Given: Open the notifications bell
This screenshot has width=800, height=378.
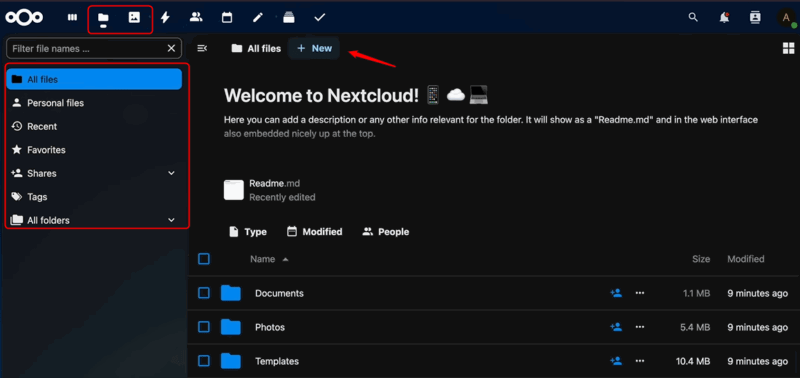Looking at the screenshot, I should [x=724, y=17].
